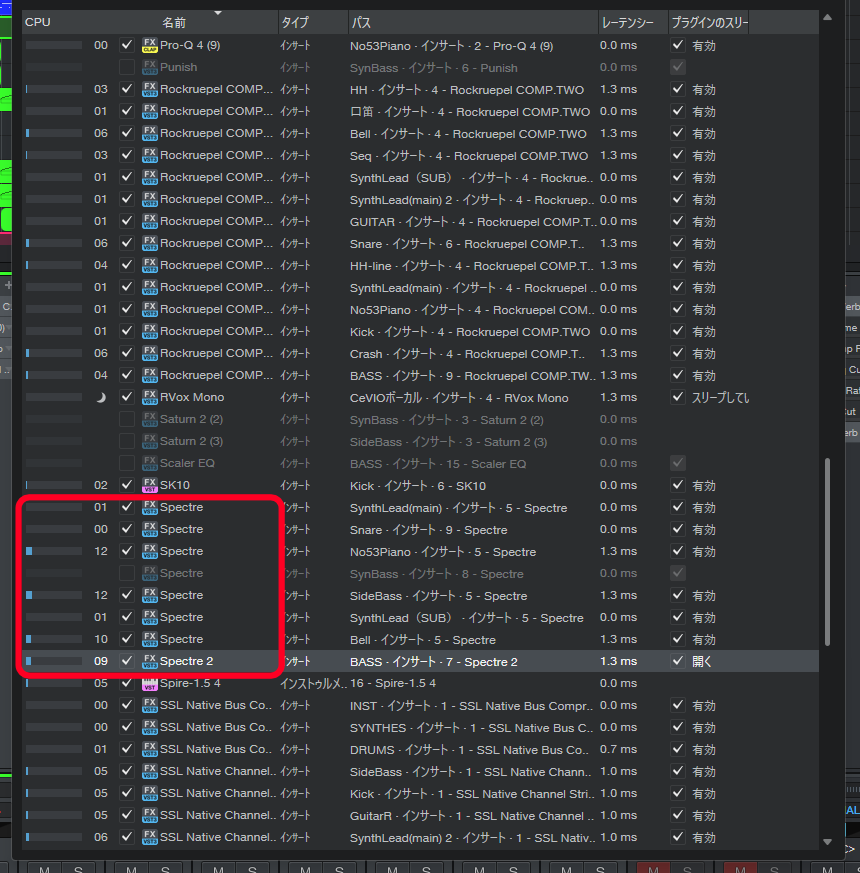Click the disabled Punish plugin icon
This screenshot has height=873, width=860.
[x=150, y=67]
